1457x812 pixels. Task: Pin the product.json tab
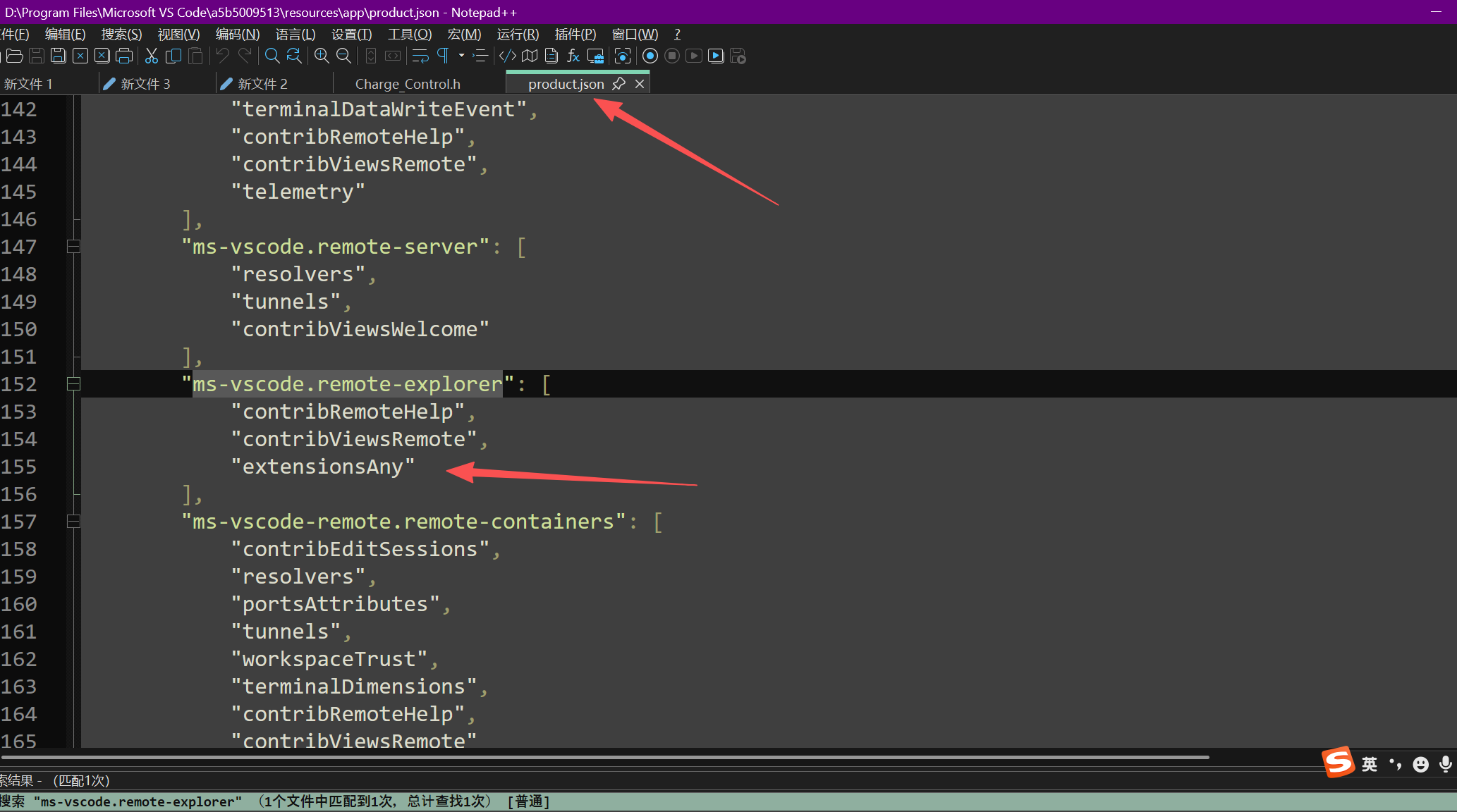[618, 84]
